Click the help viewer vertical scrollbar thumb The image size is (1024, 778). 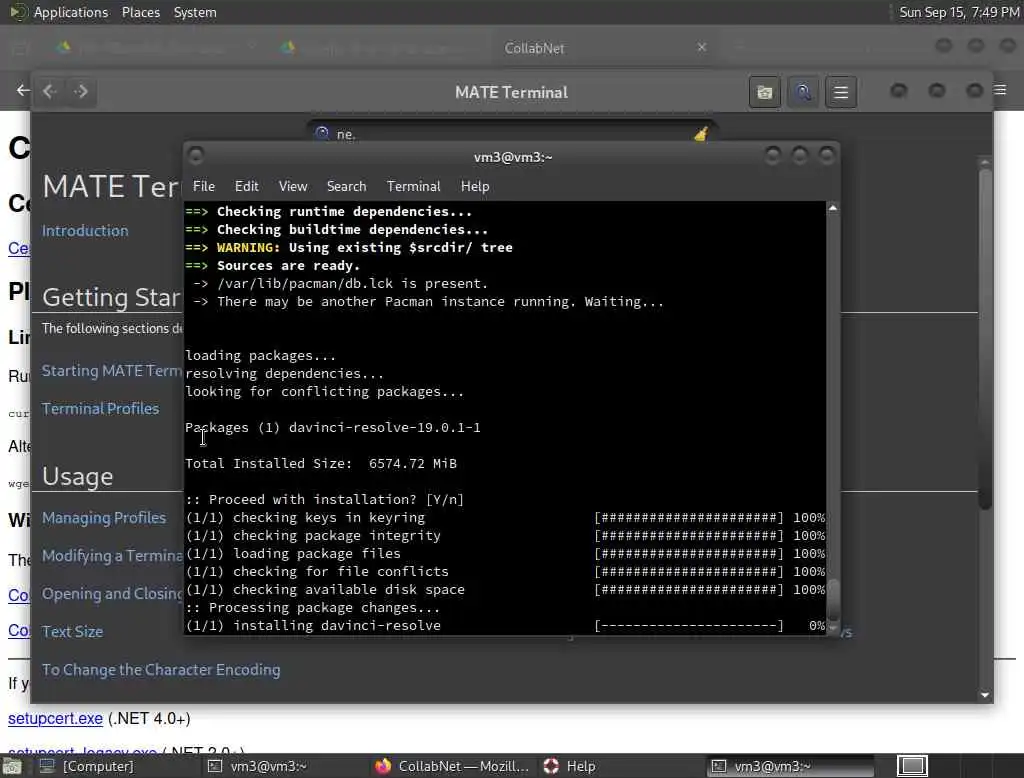tap(985, 338)
